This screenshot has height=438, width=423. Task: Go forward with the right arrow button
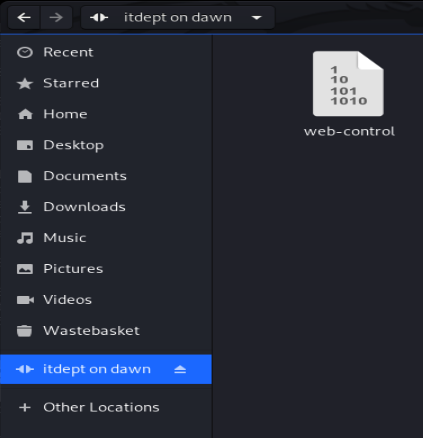coord(56,17)
